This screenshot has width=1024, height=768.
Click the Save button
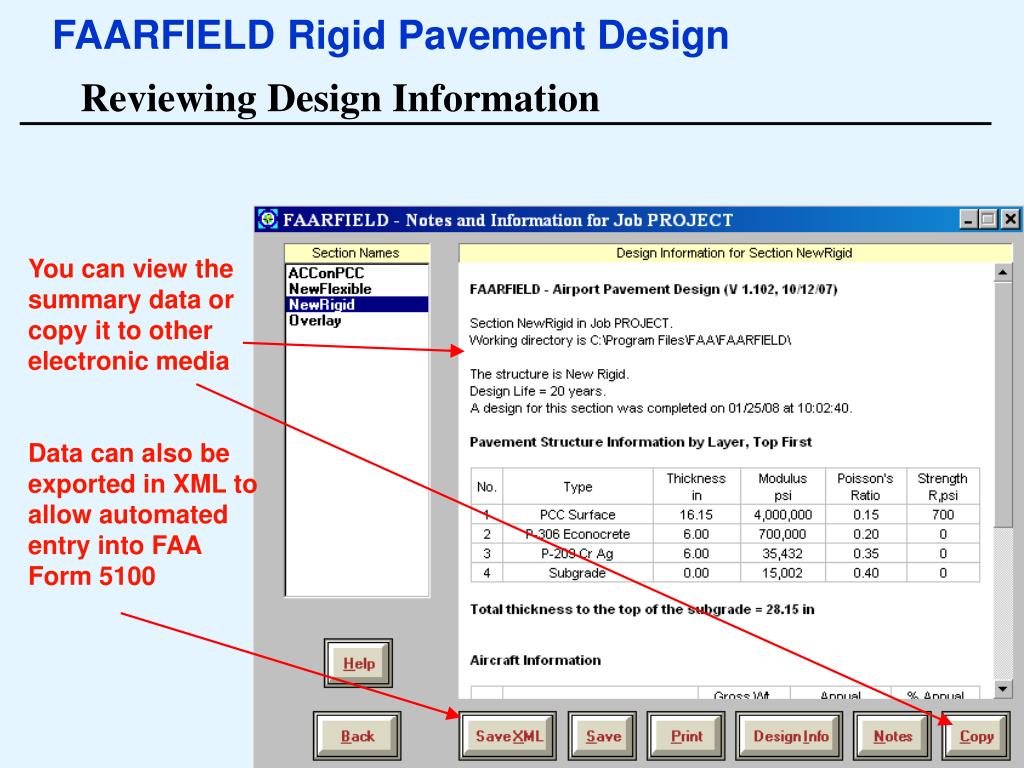[x=603, y=737]
